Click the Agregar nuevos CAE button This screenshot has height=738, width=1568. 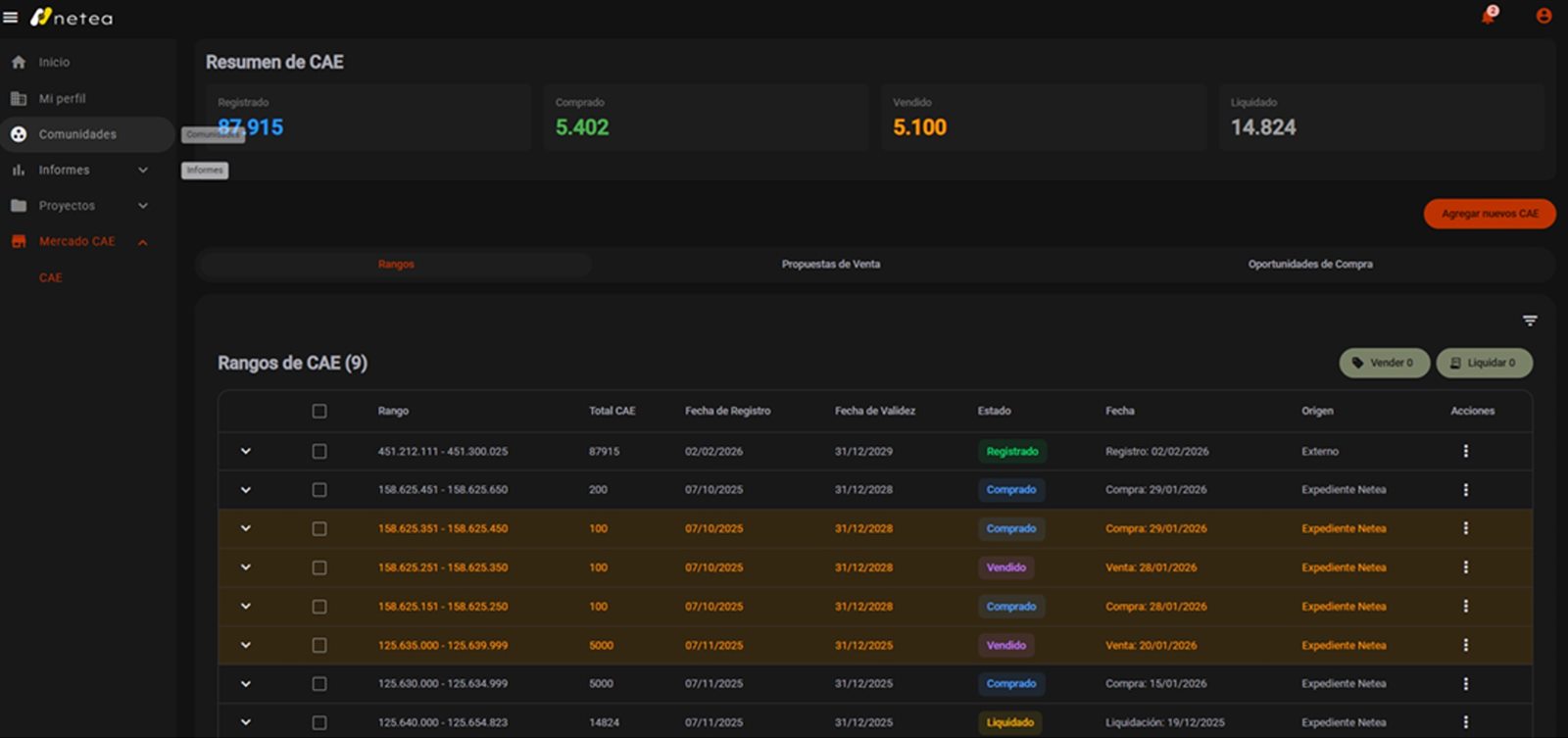(x=1490, y=214)
